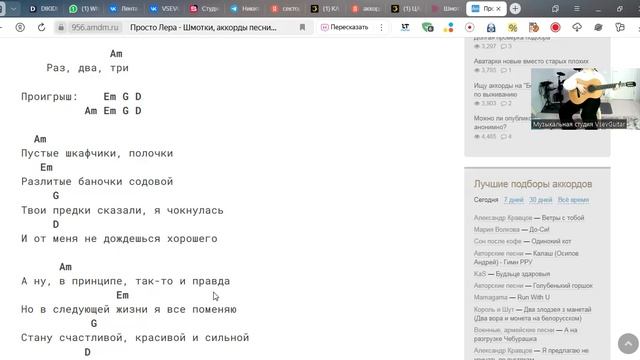Open the tab overview icon near window controls
The width and height of the screenshot is (640, 360).
click(x=556, y=8)
